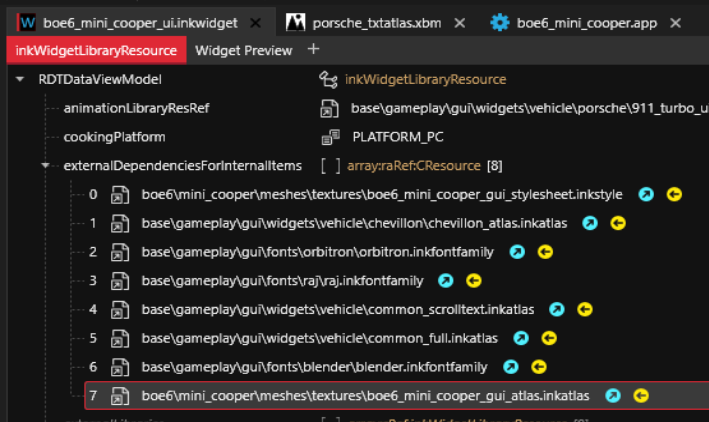This screenshot has width=709, height=422.
Task: Click blue arrow icon beside blender.inkfontfamily
Action: [x=511, y=368]
